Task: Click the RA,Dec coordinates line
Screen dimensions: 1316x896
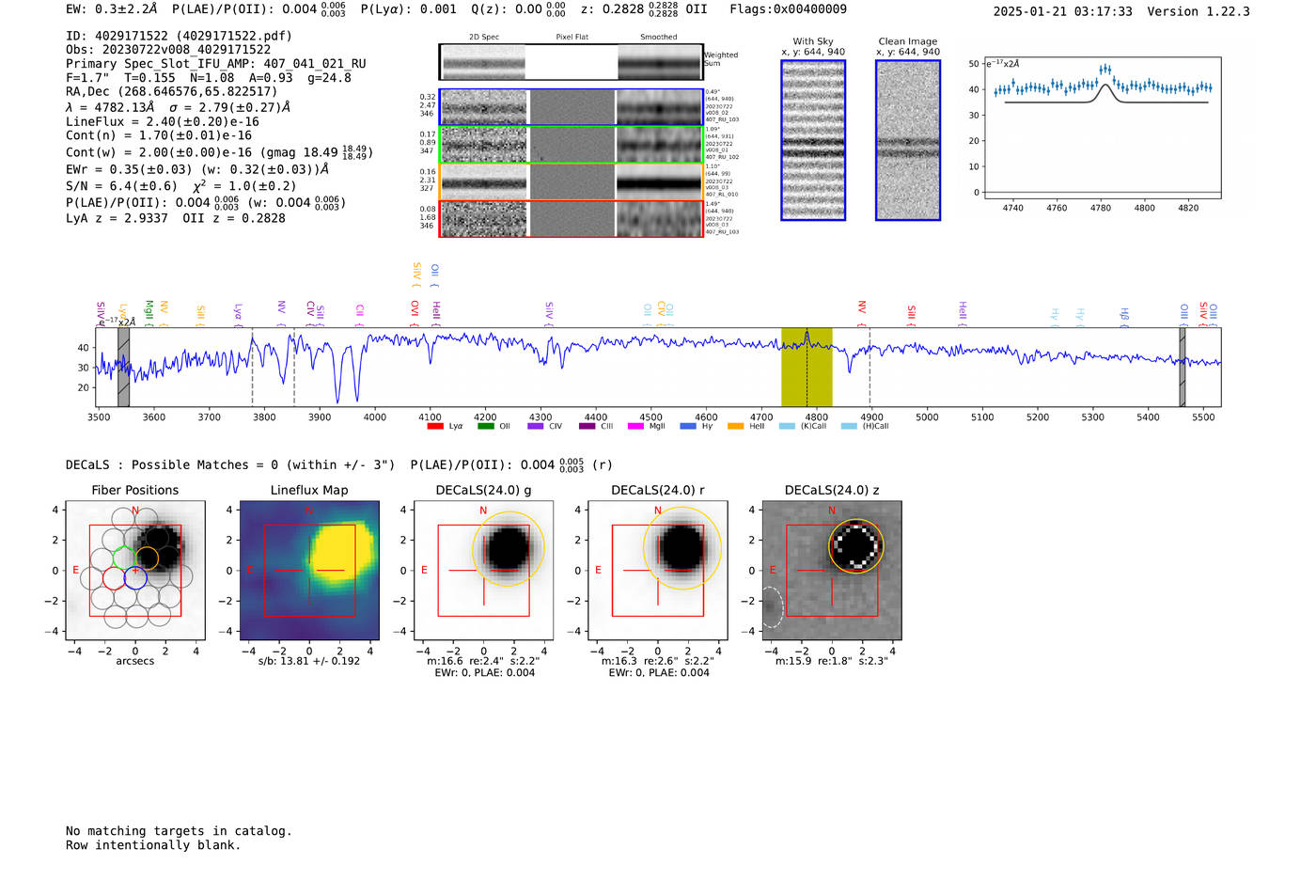Action: [172, 91]
